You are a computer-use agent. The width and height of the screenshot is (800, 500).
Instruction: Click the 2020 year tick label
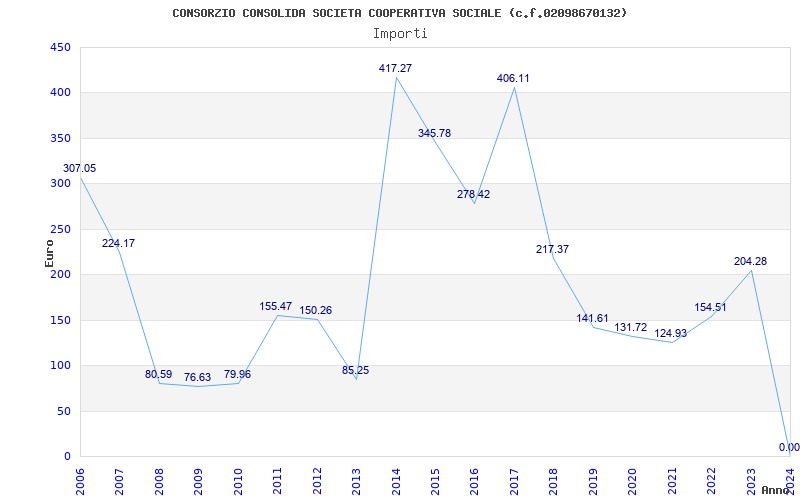click(633, 482)
